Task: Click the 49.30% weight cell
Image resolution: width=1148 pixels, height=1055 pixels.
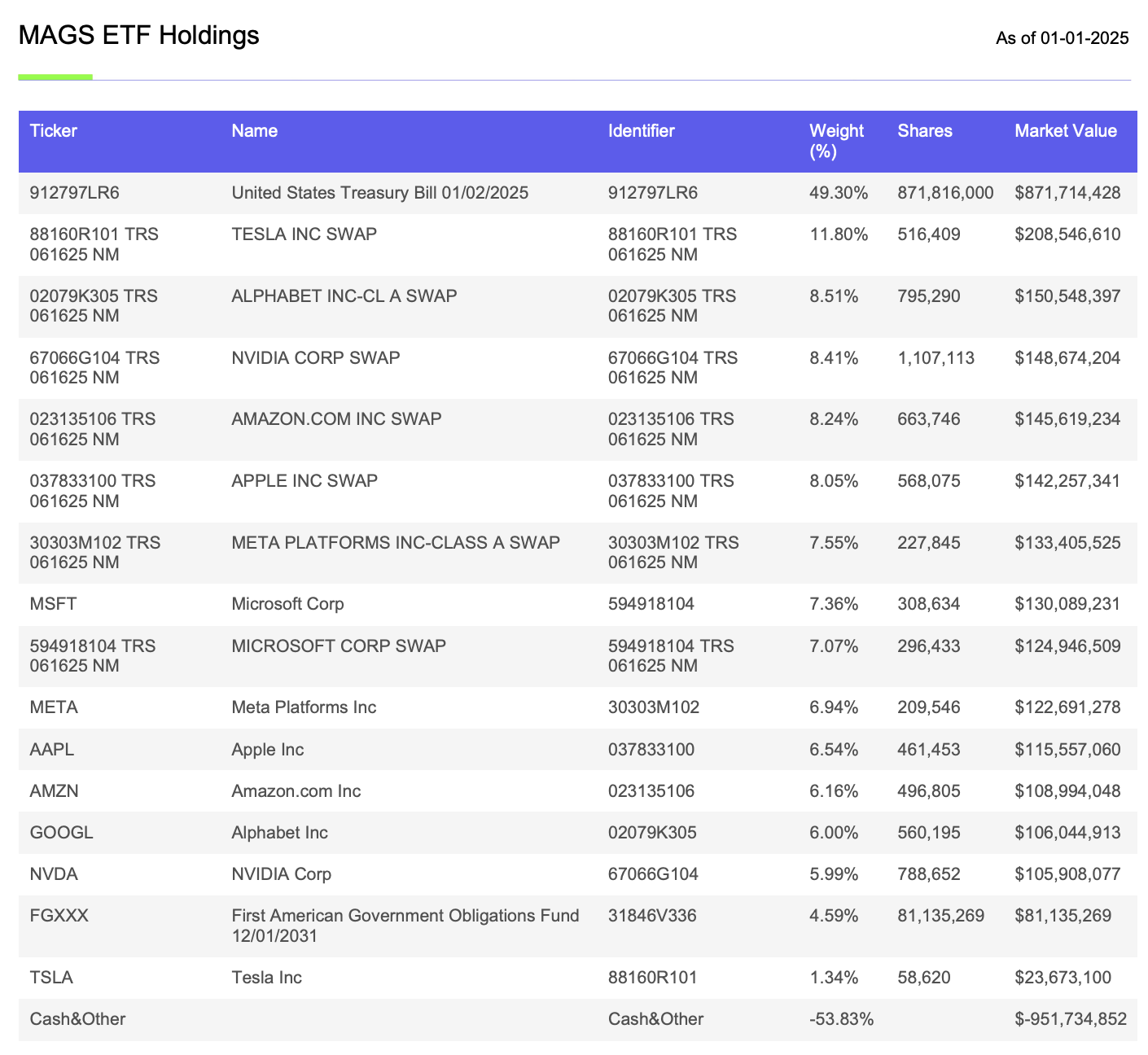Action: 839,193
